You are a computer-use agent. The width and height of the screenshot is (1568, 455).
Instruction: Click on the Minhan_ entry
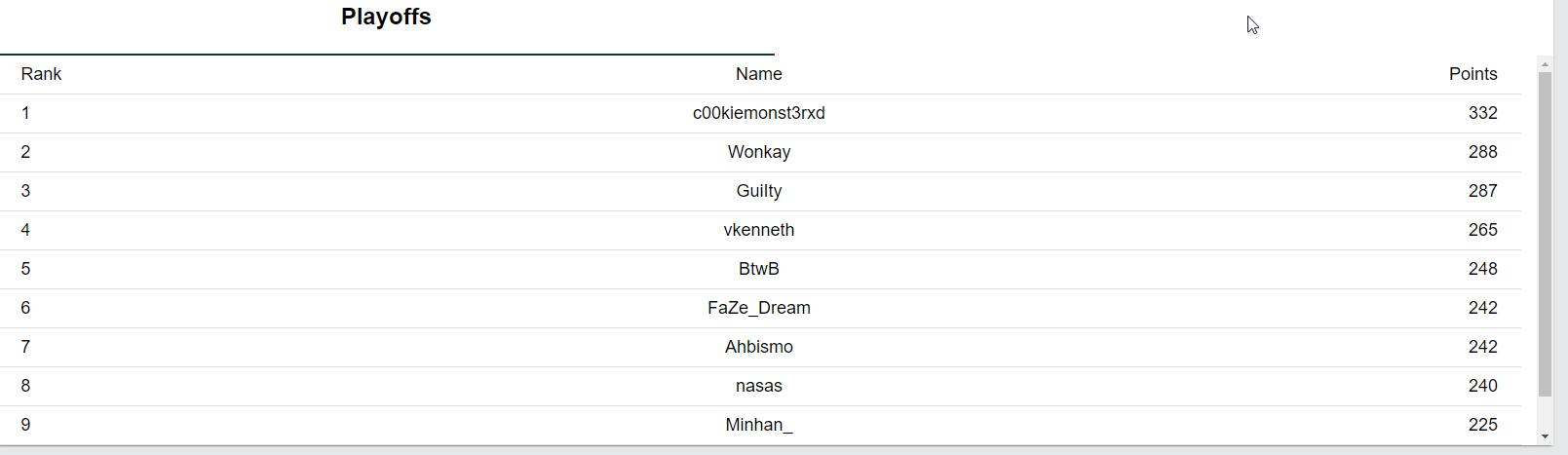[759, 425]
